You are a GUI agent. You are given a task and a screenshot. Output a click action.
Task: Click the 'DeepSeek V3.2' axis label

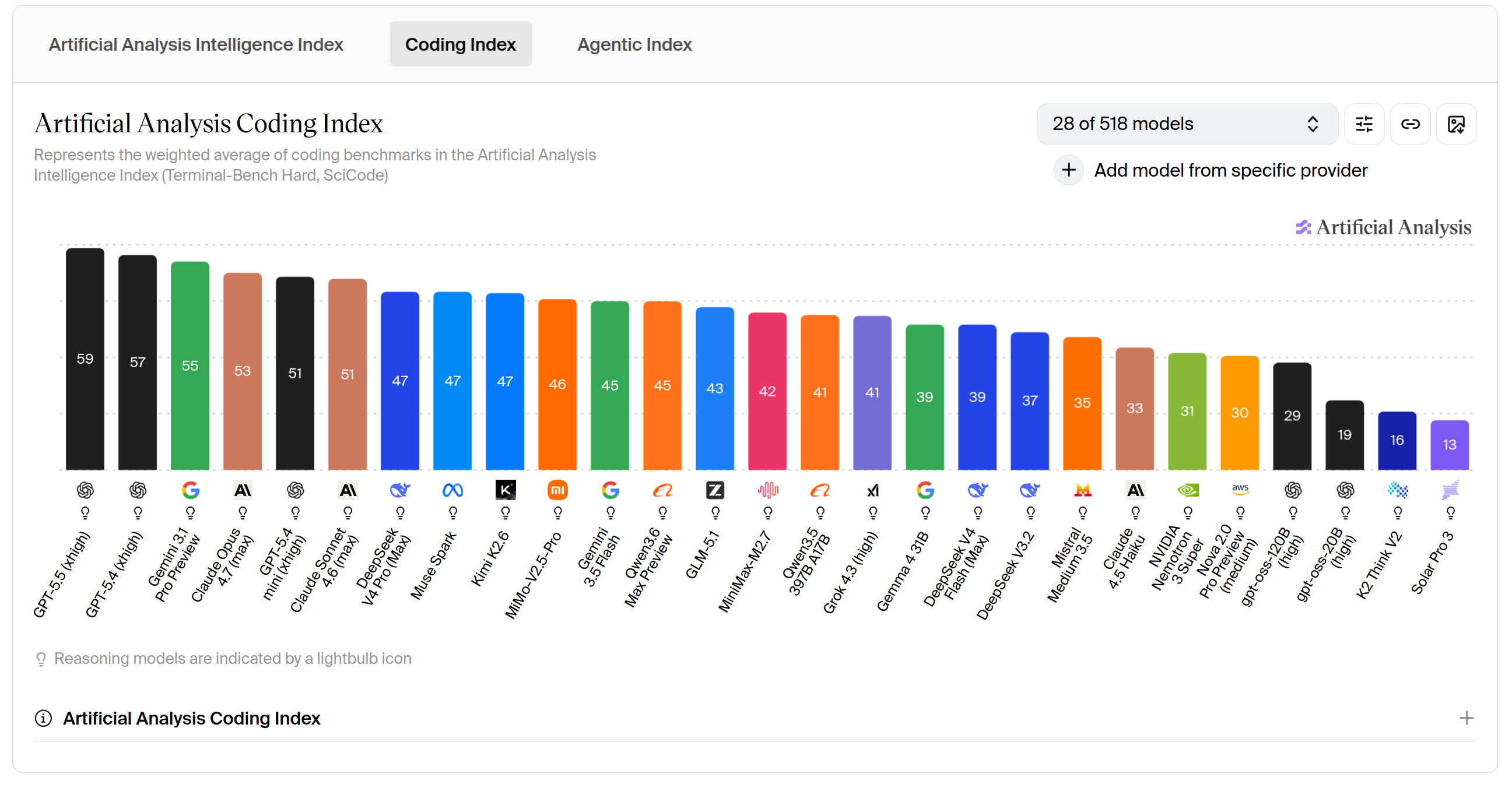tap(1004, 575)
